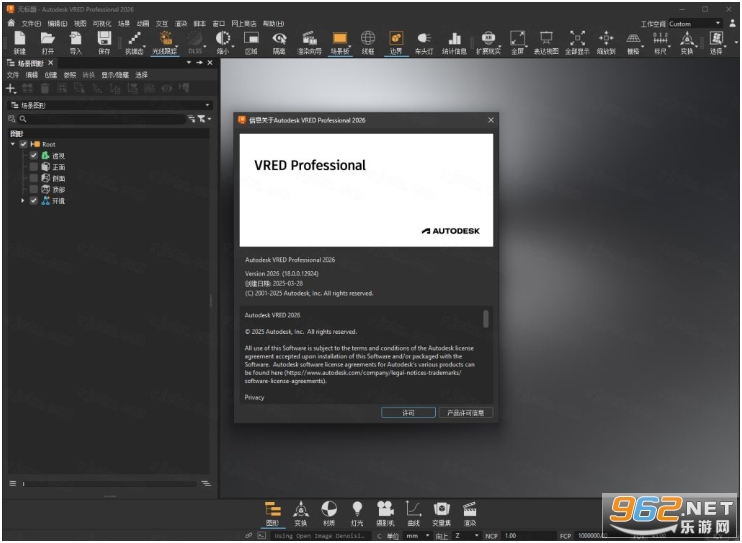Image resolution: width=742 pixels, height=543 pixels.
Task: Click the scenegraph search input field
Action: tap(104, 119)
